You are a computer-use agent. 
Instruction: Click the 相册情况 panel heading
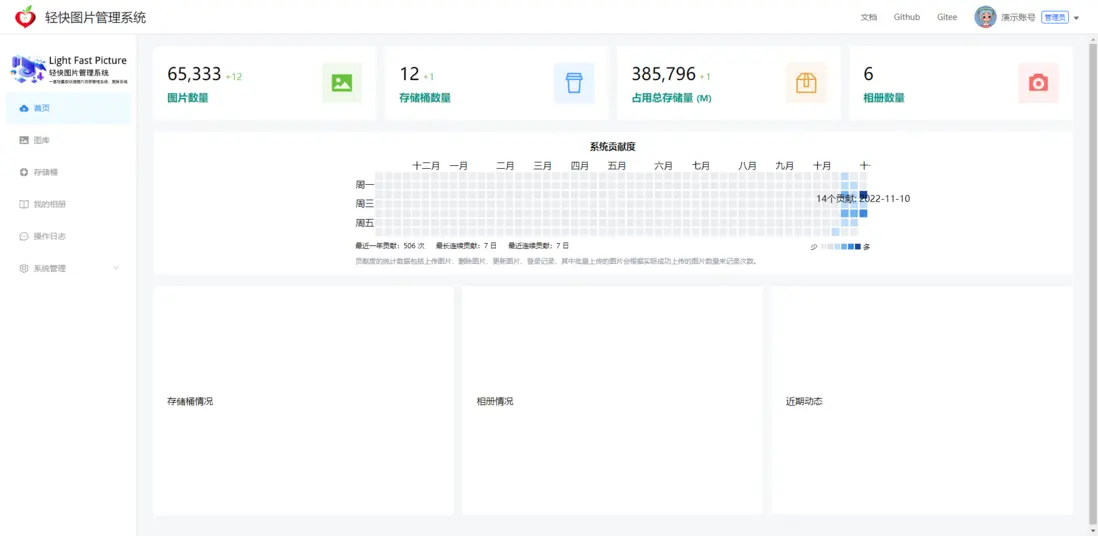tap(495, 402)
